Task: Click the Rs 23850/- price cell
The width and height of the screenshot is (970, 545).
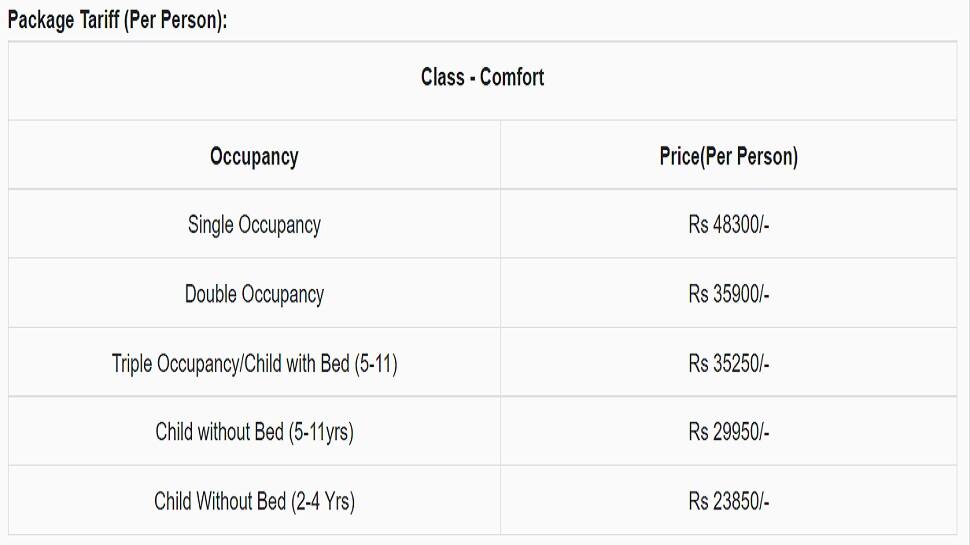Action: click(729, 500)
